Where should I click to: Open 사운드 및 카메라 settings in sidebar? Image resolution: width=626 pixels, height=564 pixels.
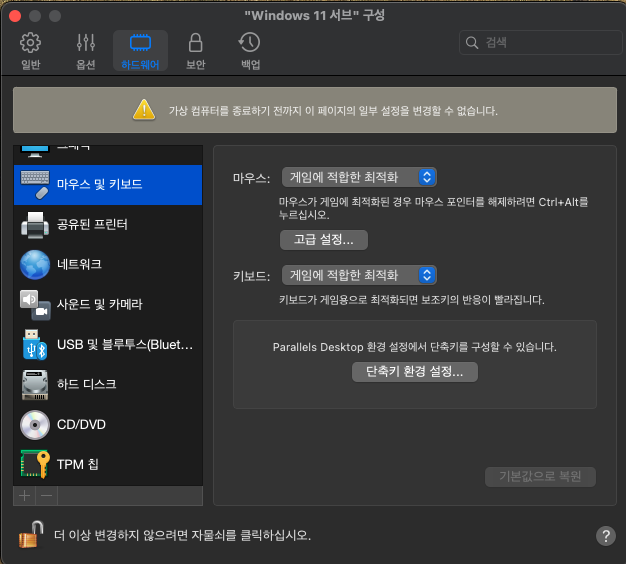tap(98, 304)
